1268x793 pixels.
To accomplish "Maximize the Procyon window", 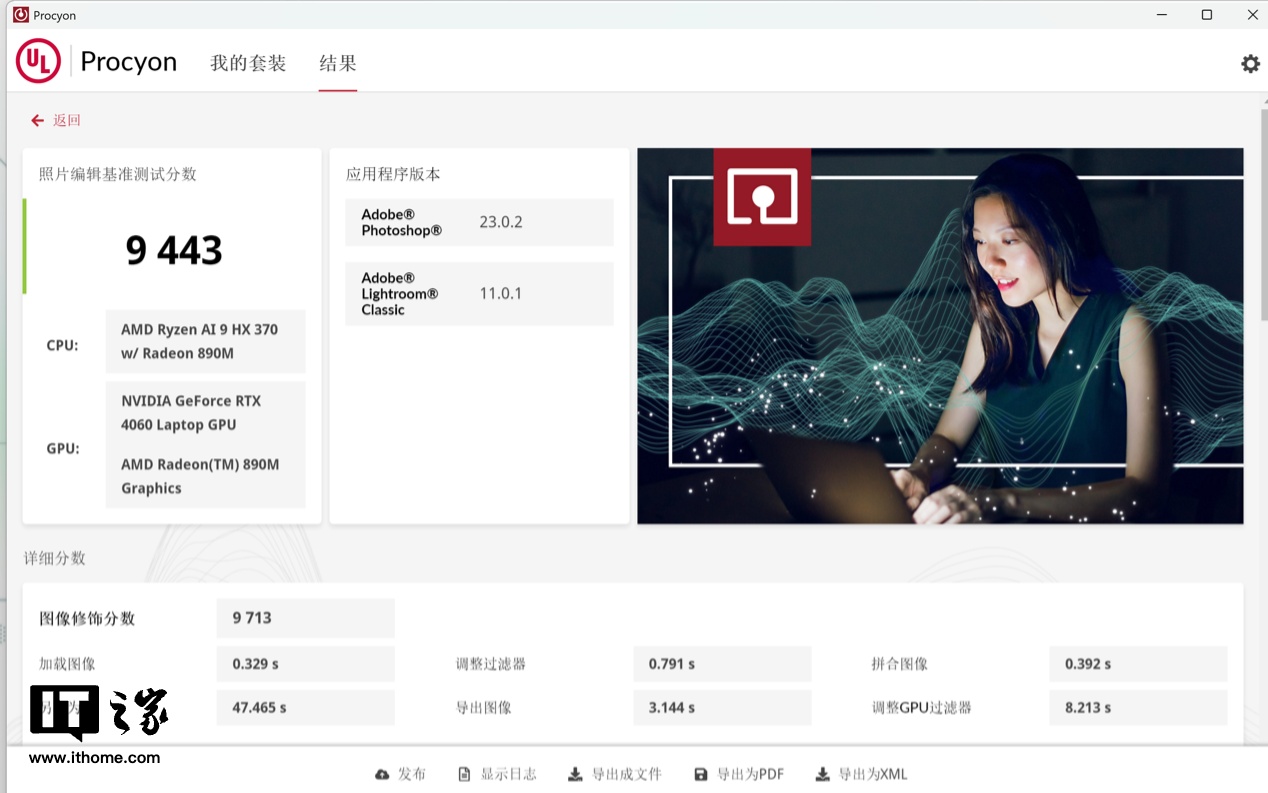I will click(1207, 15).
